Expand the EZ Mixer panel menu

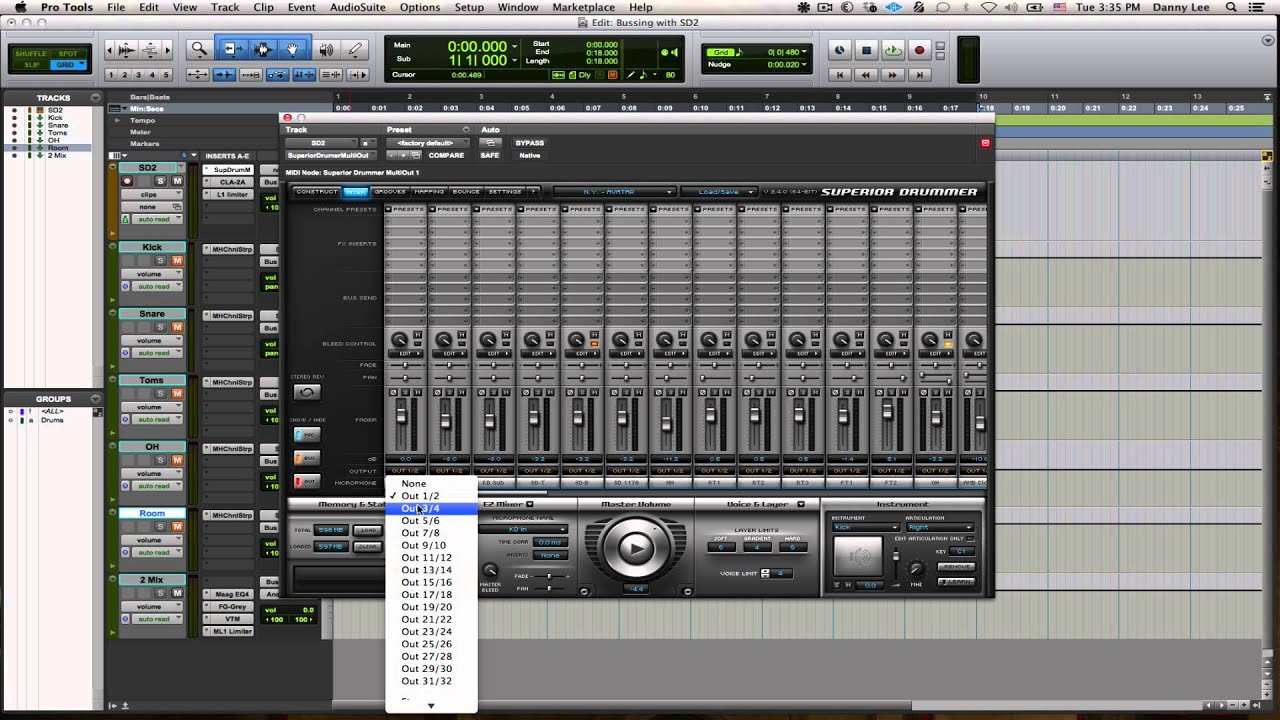point(530,504)
